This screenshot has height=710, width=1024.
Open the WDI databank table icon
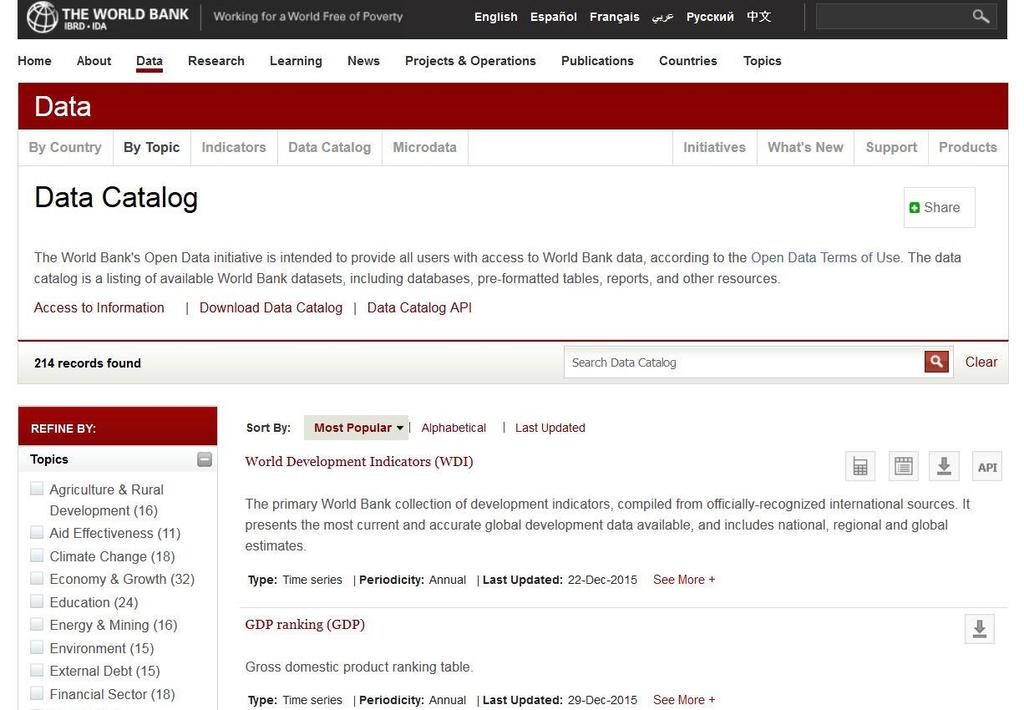pyautogui.click(x=860, y=466)
